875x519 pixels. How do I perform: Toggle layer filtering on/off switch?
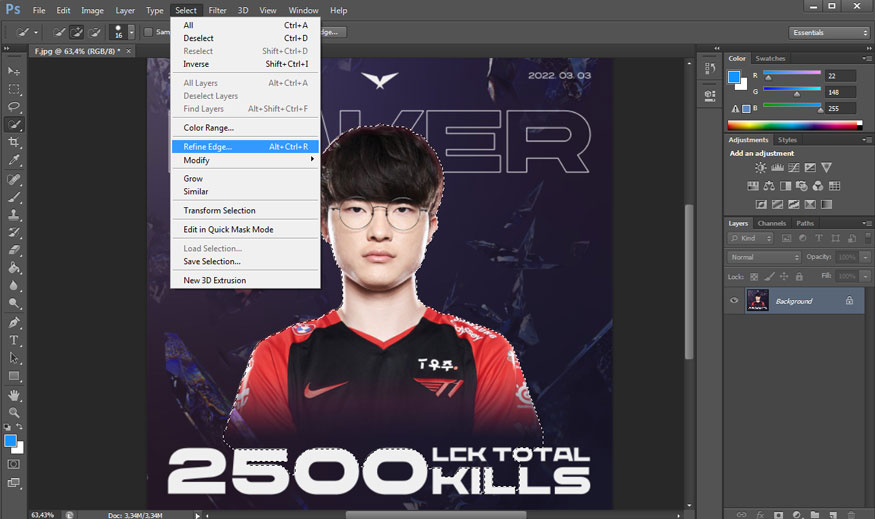coord(868,238)
